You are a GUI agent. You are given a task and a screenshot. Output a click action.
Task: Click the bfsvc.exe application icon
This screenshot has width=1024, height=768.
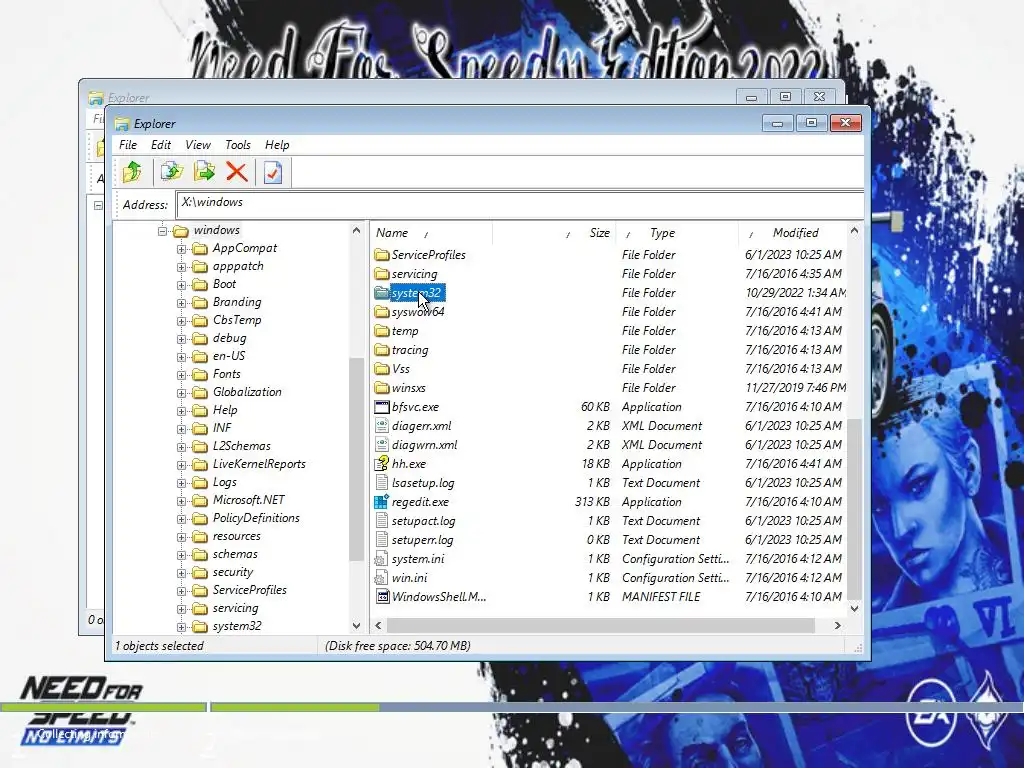[381, 407]
